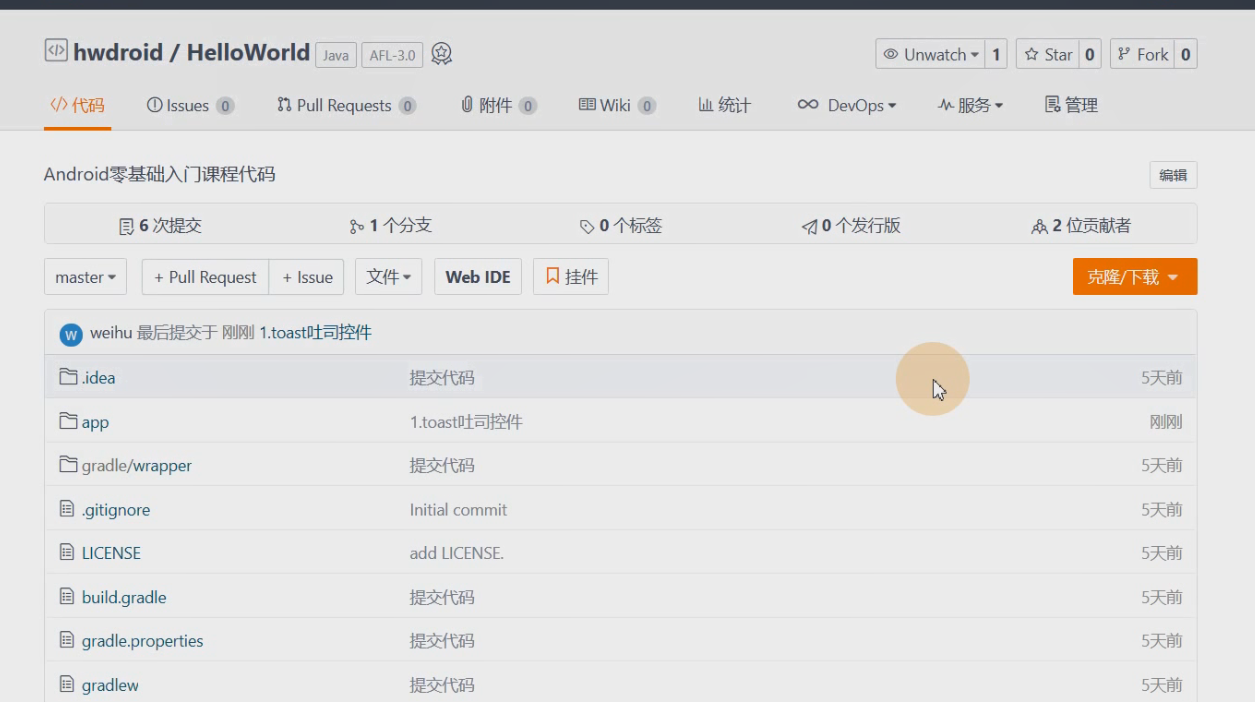This screenshot has height=702, width=1255.
Task: Click the build.gradle file icon
Action: pos(67,597)
